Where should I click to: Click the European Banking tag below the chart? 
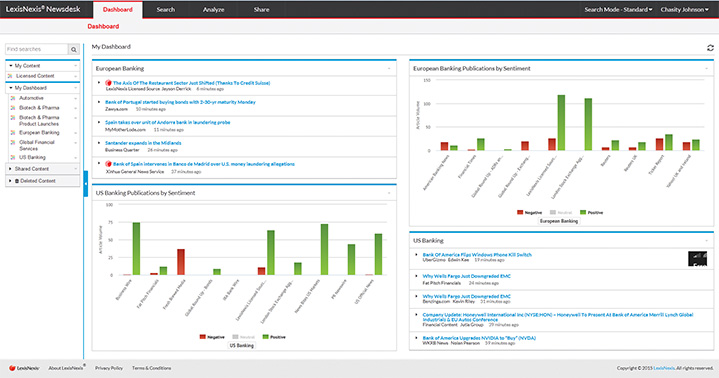(559, 221)
